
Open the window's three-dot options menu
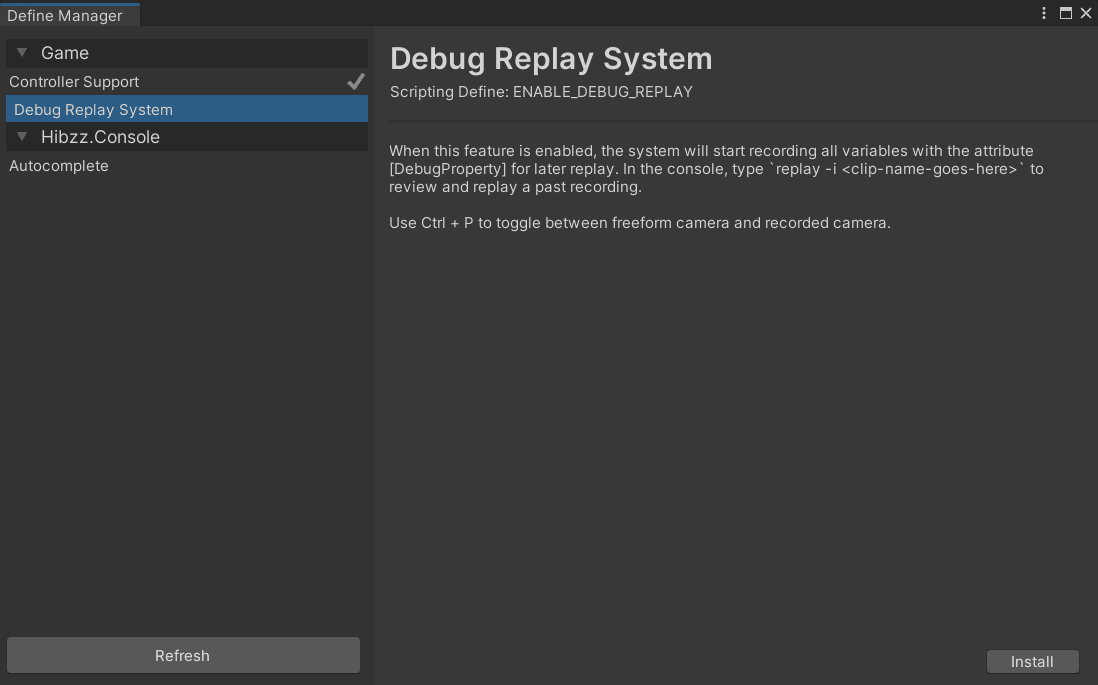tap(1043, 13)
